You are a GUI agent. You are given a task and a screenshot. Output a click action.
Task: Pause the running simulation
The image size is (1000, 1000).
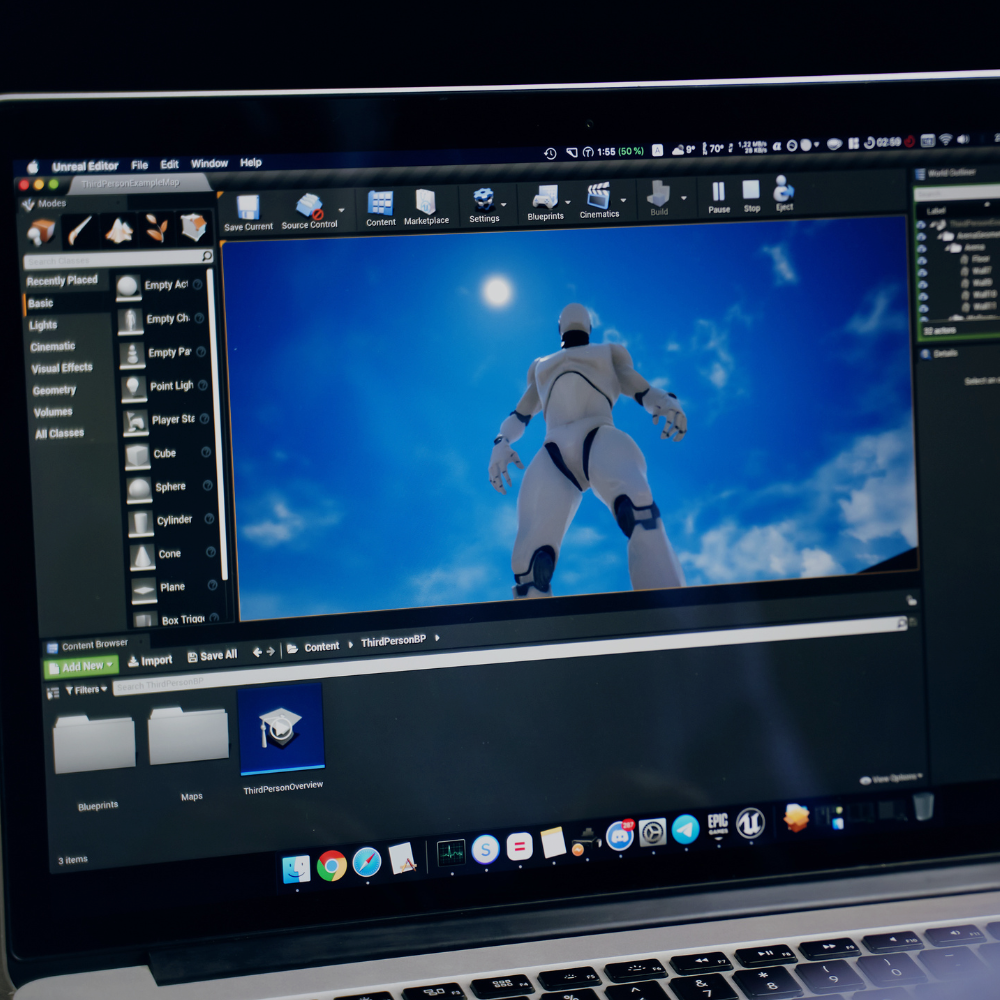pyautogui.click(x=718, y=191)
